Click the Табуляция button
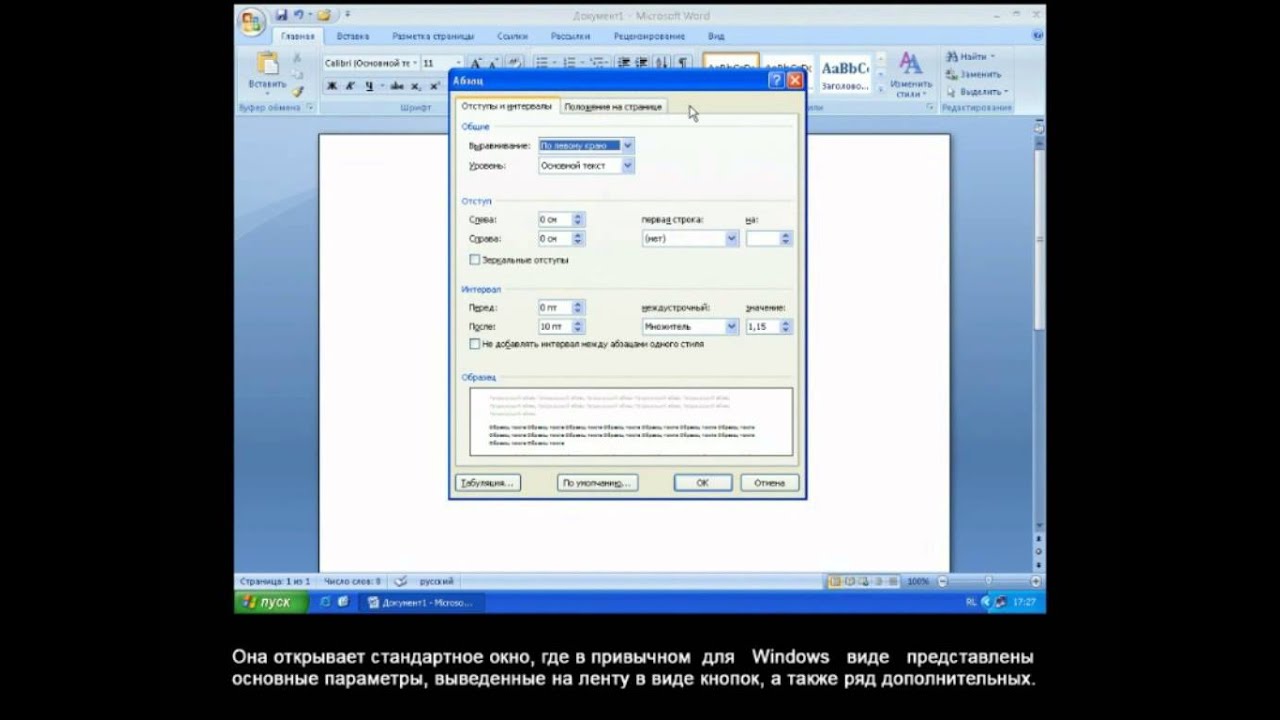The width and height of the screenshot is (1280, 720). tap(487, 483)
